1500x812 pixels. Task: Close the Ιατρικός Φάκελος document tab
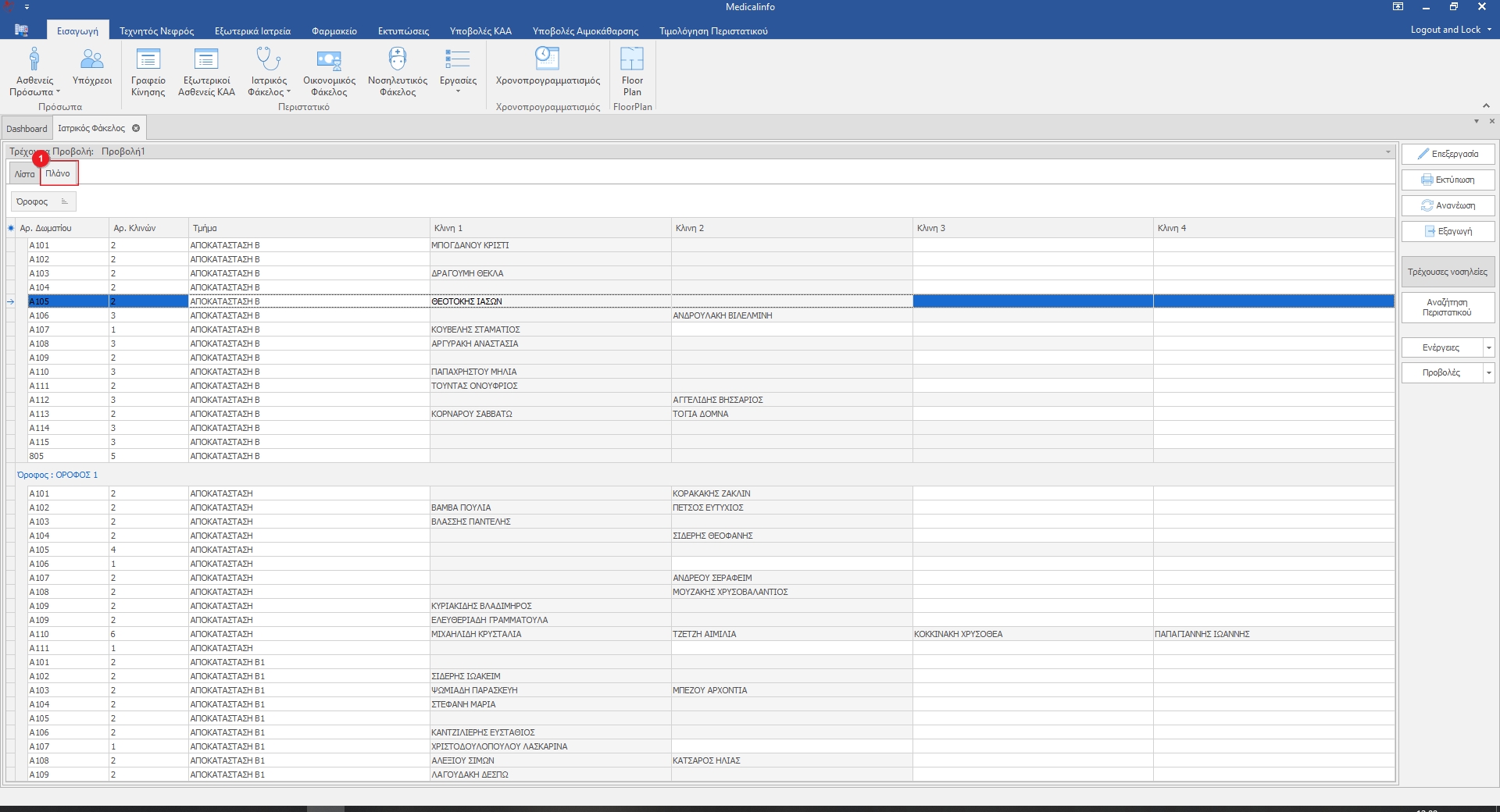click(x=136, y=128)
